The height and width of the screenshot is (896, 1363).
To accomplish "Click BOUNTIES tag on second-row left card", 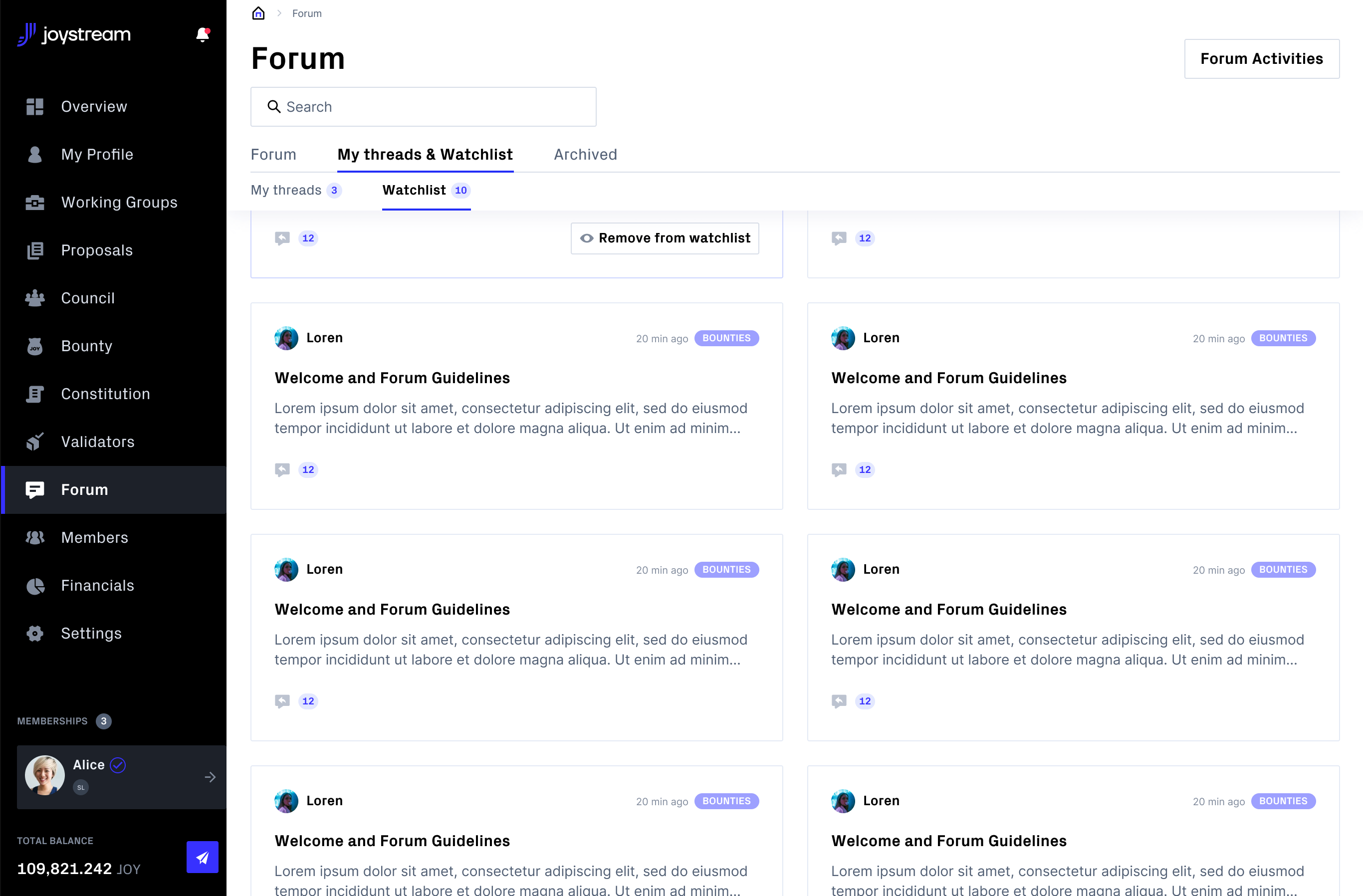I will pos(726,338).
